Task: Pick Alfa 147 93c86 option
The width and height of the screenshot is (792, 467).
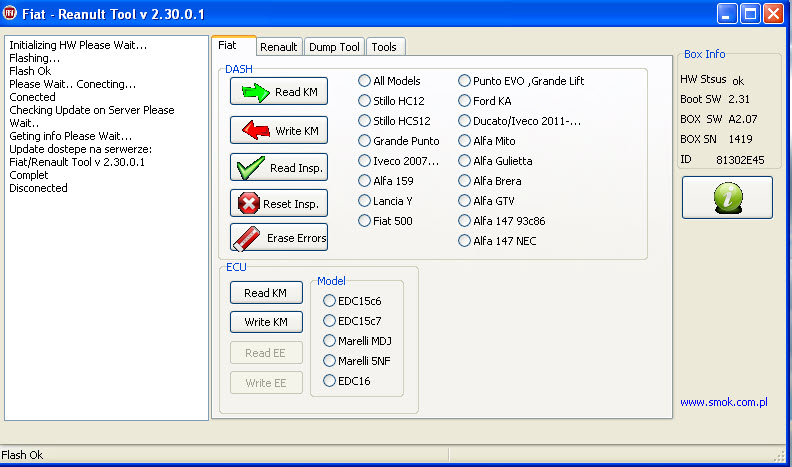Action: pos(502,221)
